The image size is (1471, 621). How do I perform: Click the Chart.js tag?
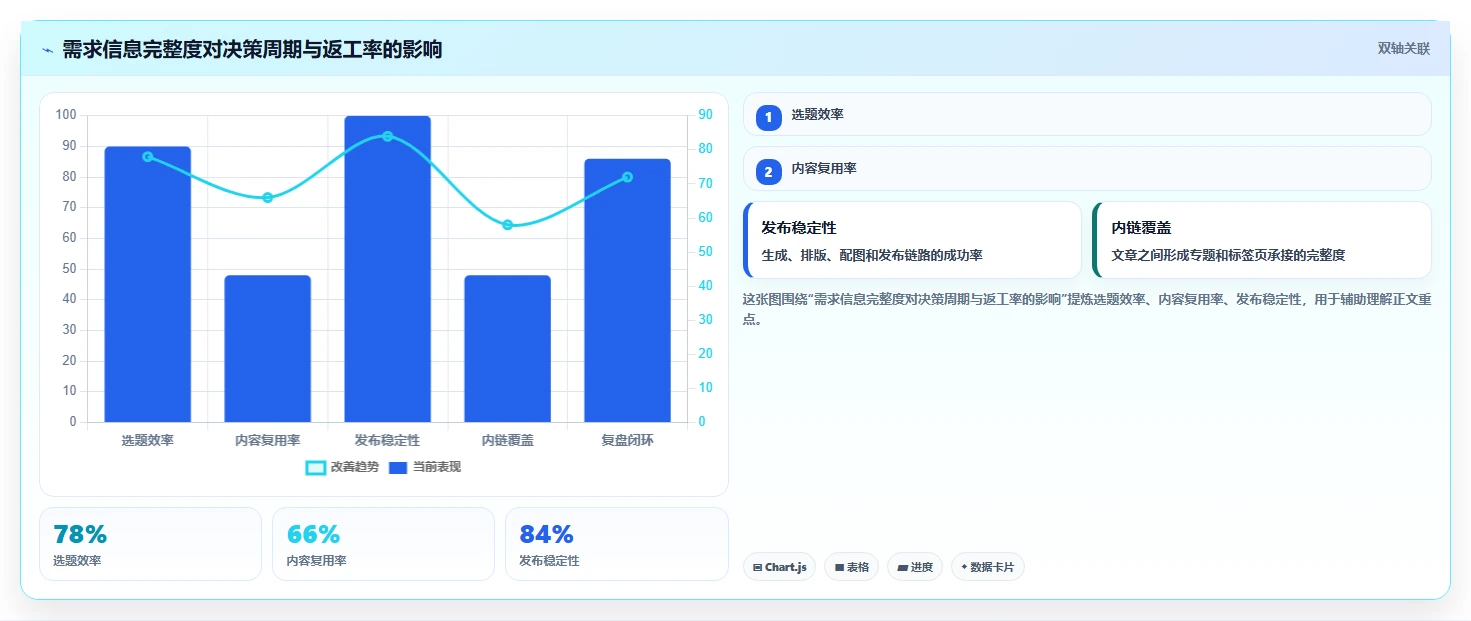(x=779, y=567)
